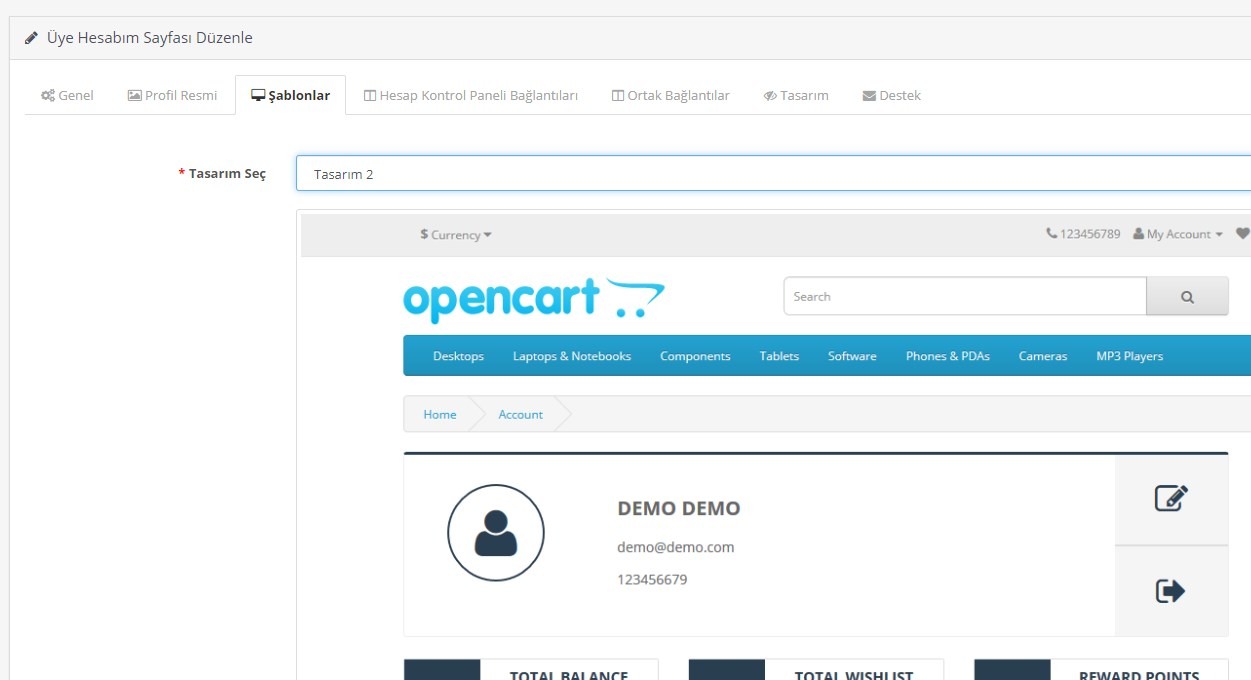Open the Genel tab
The width and height of the screenshot is (1251, 680).
tap(67, 96)
